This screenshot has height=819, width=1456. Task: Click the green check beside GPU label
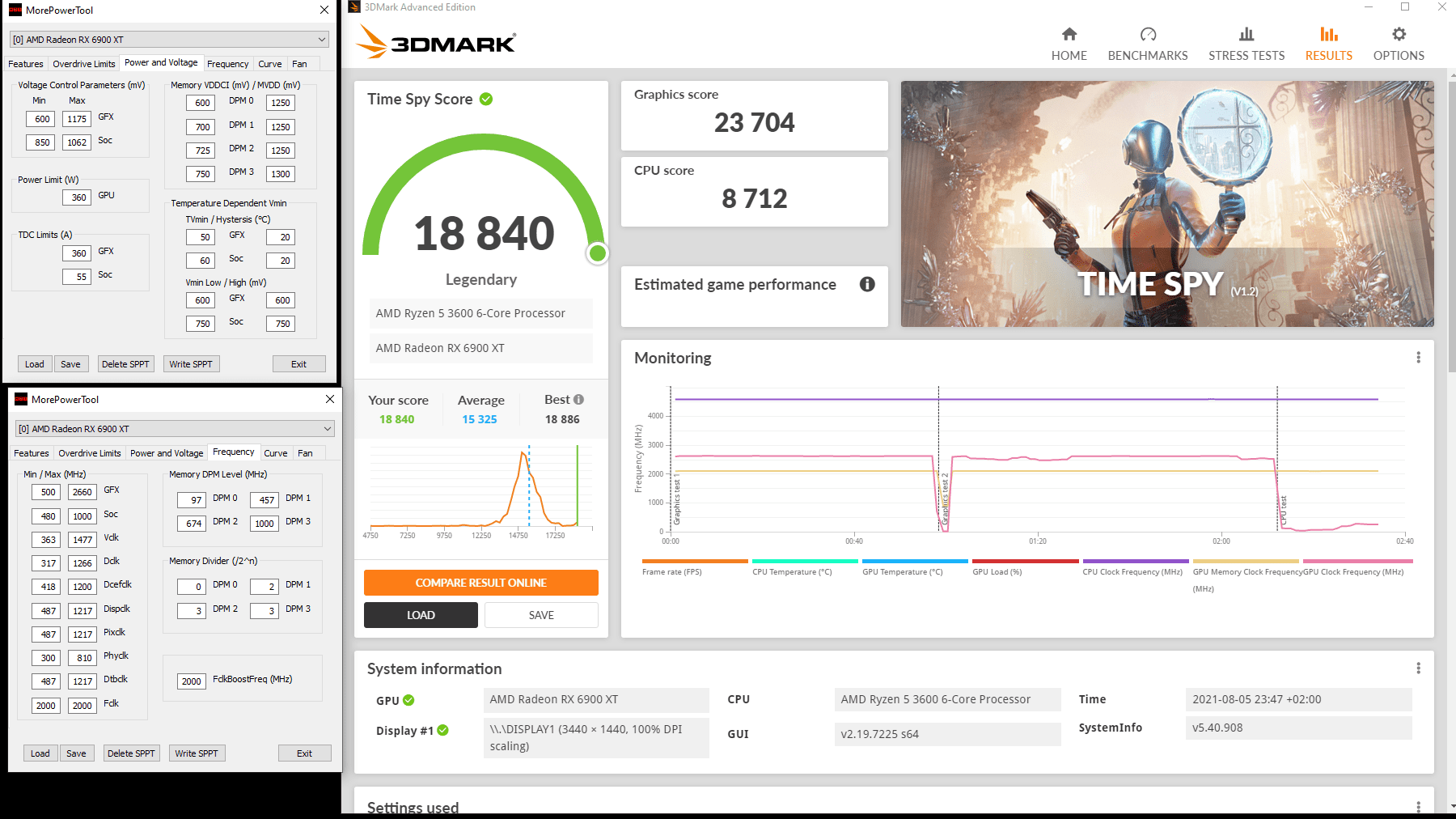click(x=408, y=700)
